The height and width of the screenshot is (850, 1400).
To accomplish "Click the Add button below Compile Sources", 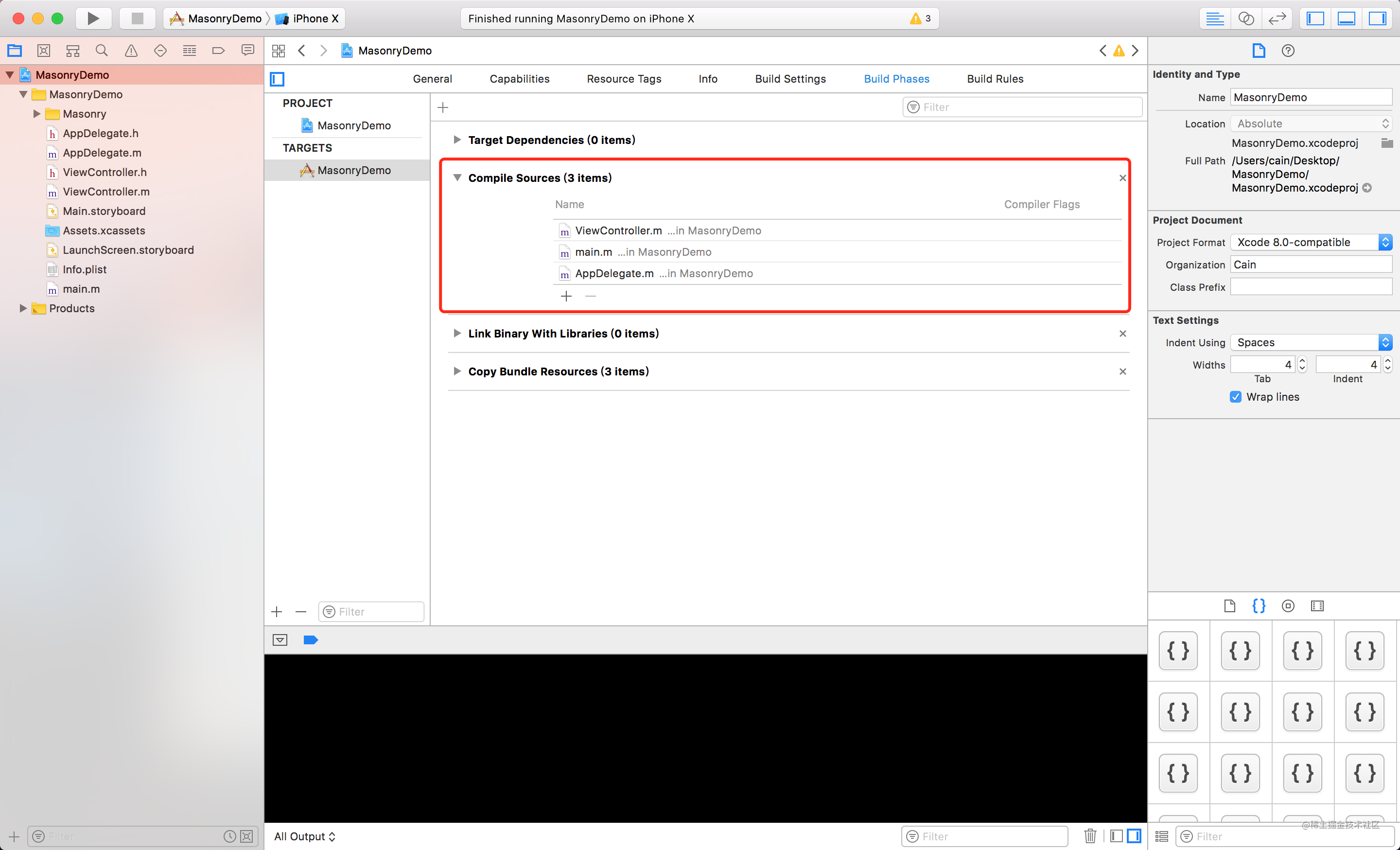I will [567, 296].
